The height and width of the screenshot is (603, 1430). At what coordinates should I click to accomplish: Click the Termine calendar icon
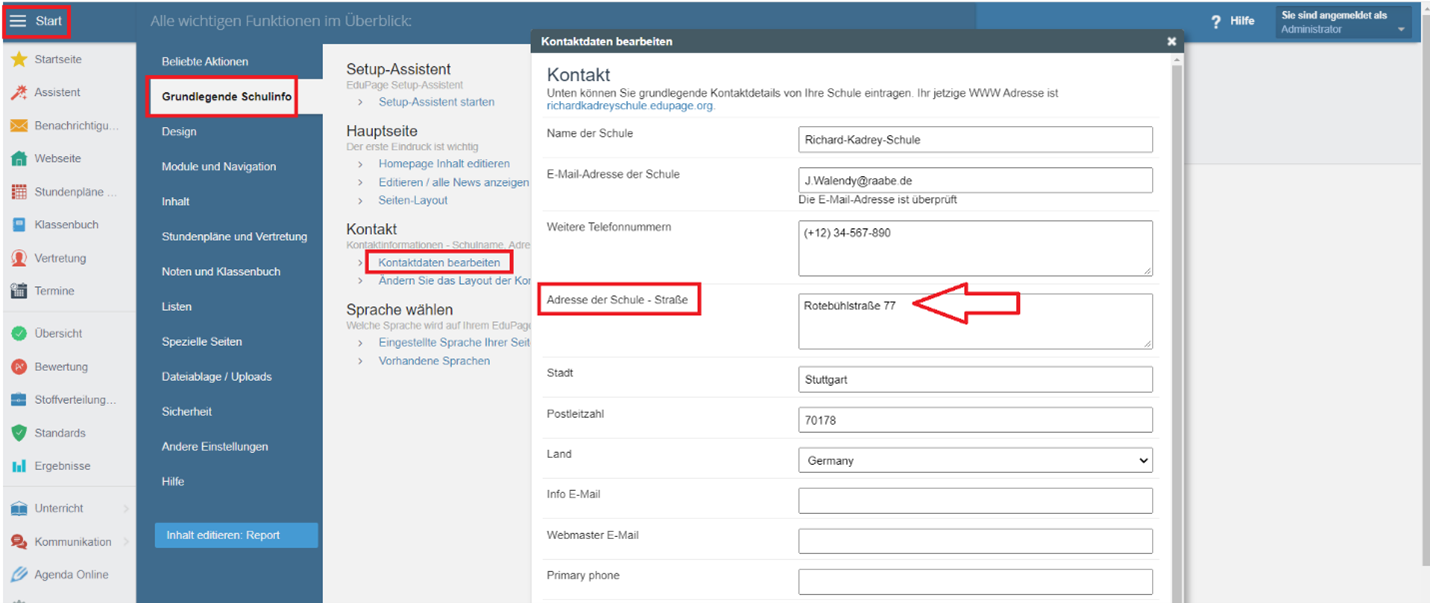pos(18,291)
